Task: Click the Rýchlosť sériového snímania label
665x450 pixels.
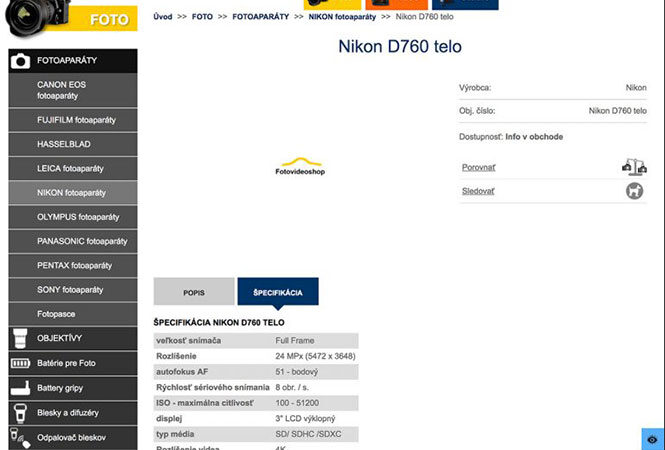Action: pyautogui.click(x=212, y=387)
